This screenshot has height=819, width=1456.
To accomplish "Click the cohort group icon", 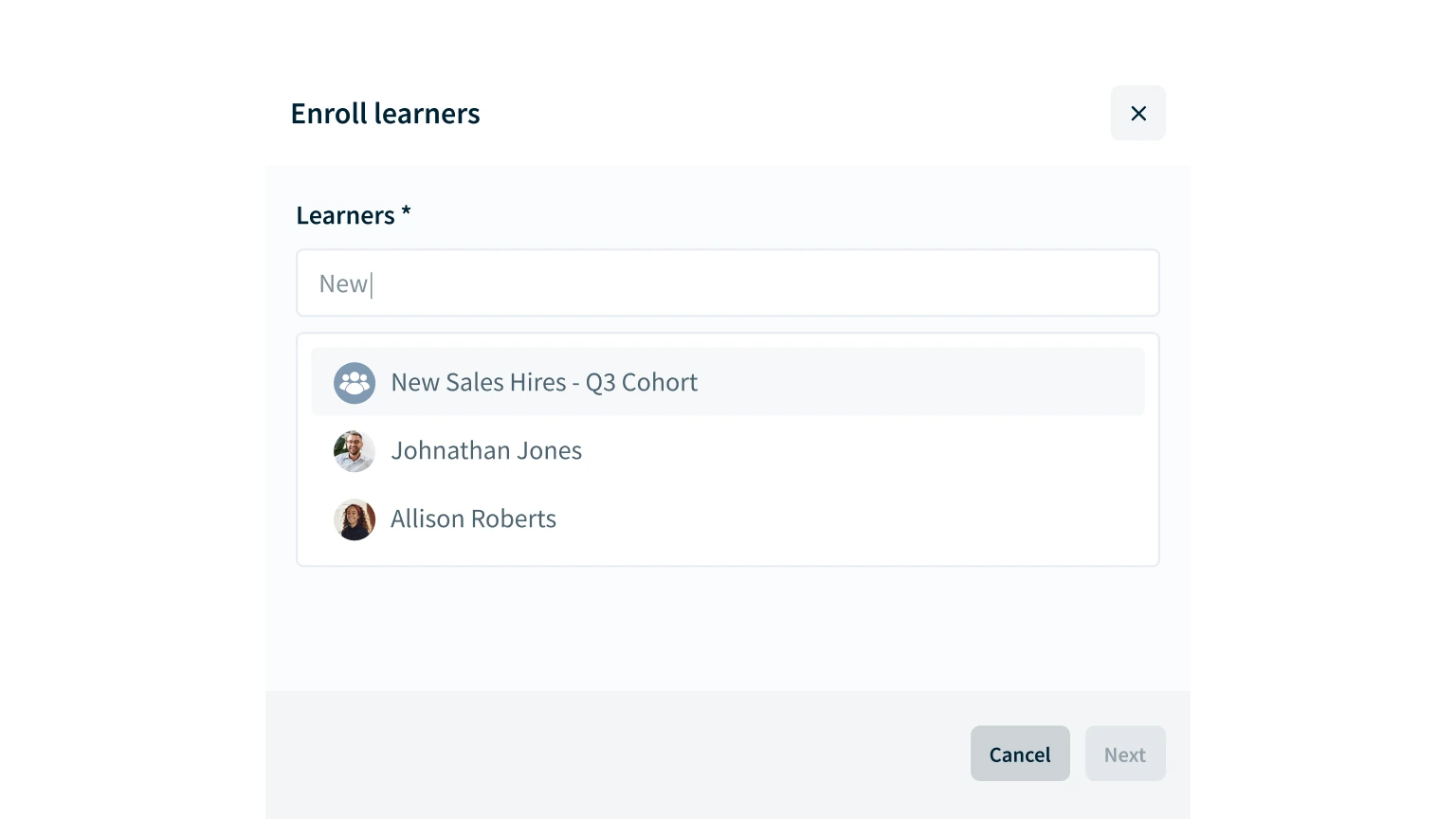I will pyautogui.click(x=355, y=383).
